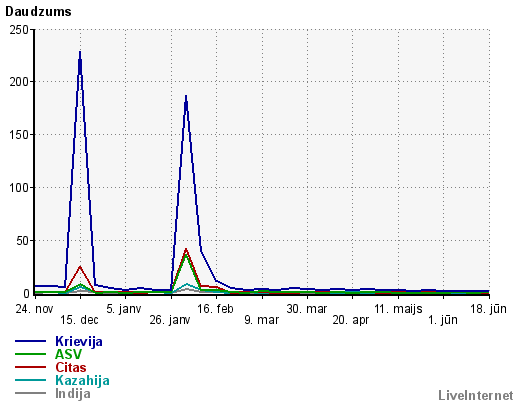Select the 18. jūn date label
Image resolution: width=520 pixels, height=405 pixels.
(x=488, y=309)
